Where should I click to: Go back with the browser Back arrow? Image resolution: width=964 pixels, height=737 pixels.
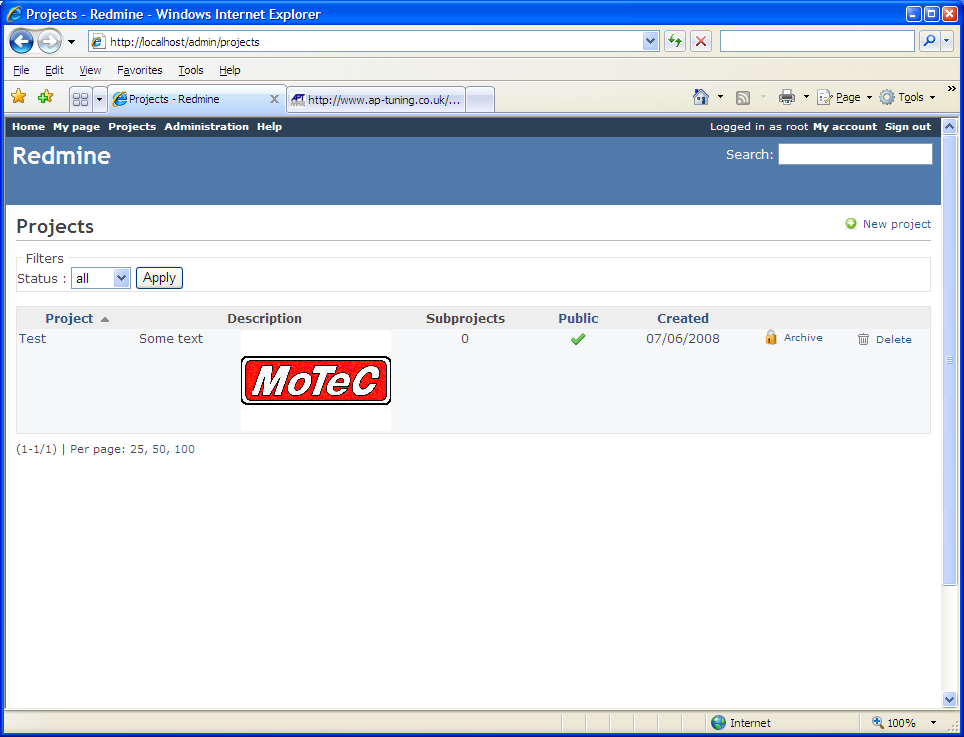tap(22, 42)
